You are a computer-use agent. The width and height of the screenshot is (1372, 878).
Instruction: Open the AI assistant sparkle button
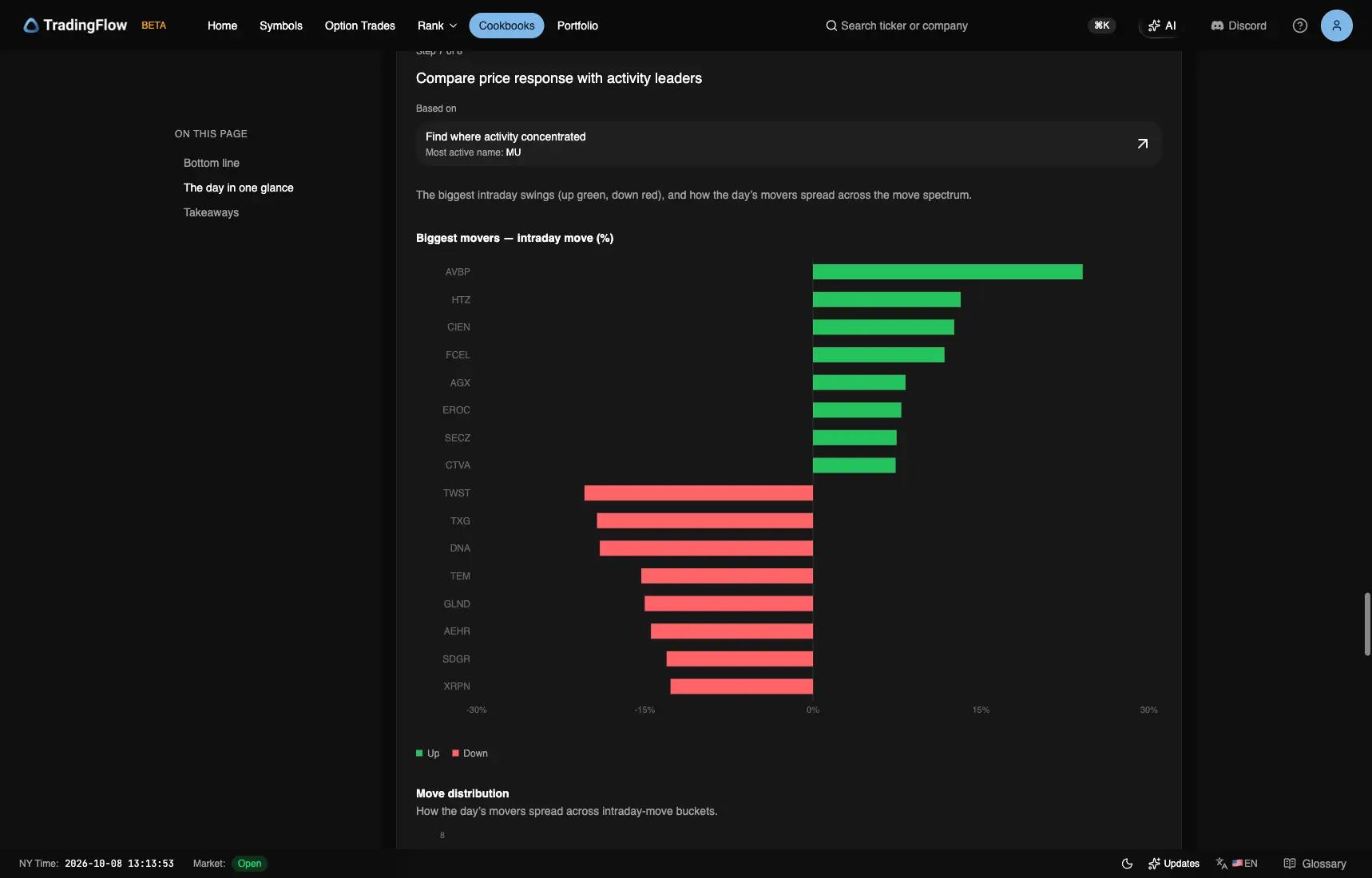[x=1162, y=26]
